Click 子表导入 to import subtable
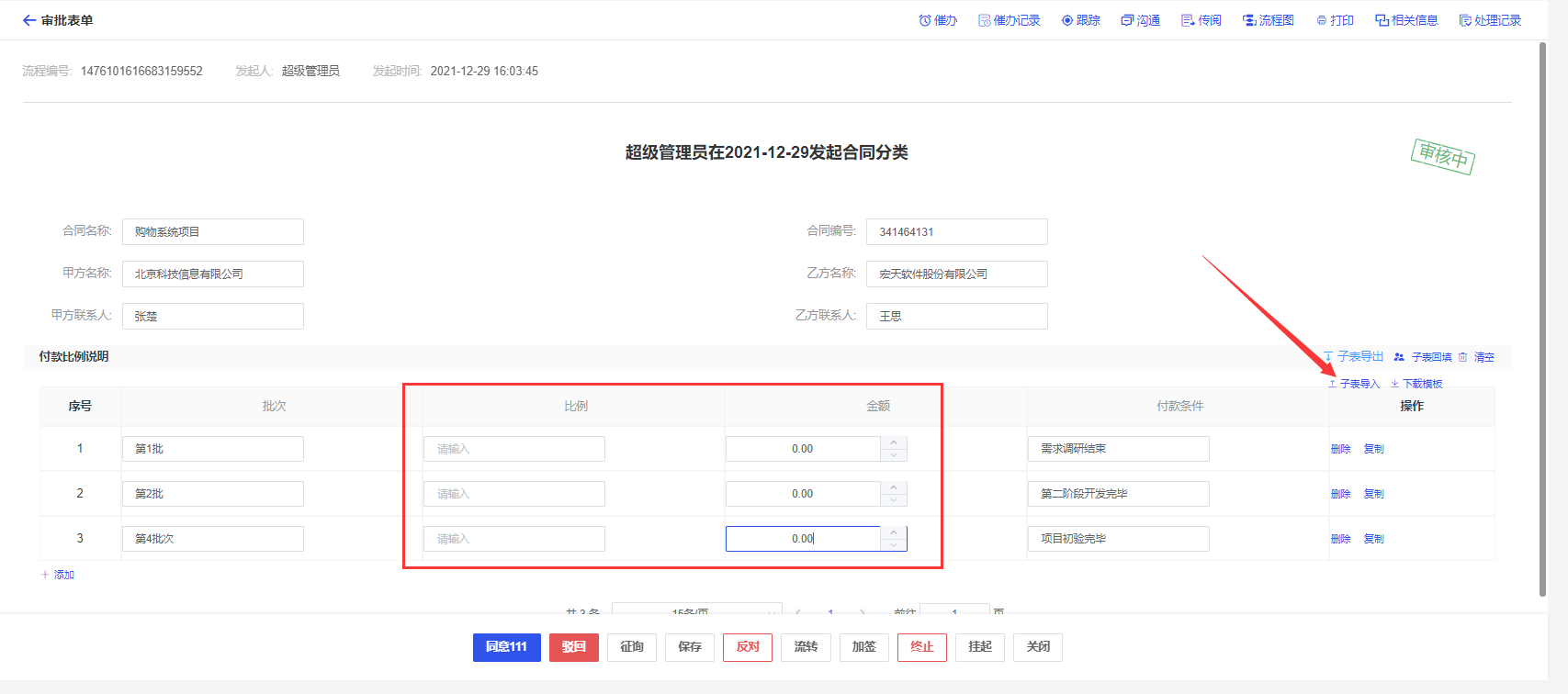1568x694 pixels. click(x=1359, y=384)
